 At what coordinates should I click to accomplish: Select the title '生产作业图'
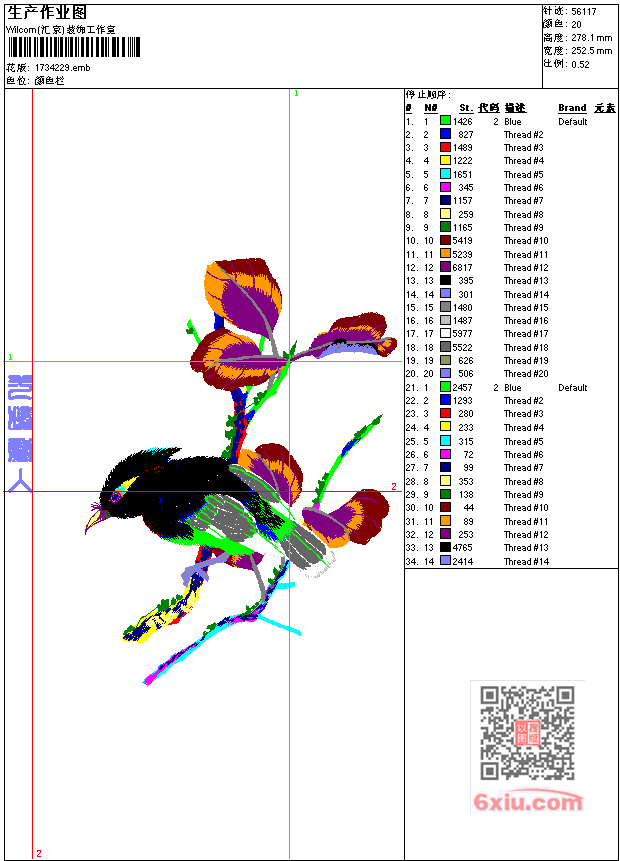pos(47,12)
